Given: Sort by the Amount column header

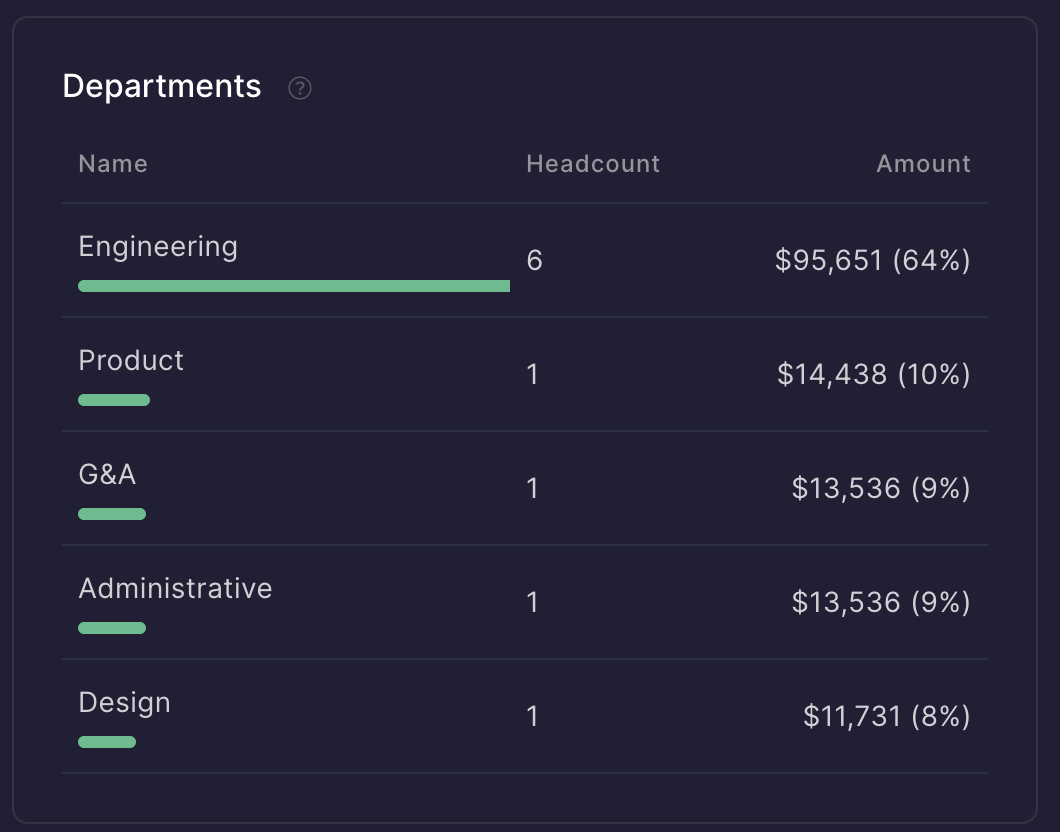Looking at the screenshot, I should pos(923,164).
